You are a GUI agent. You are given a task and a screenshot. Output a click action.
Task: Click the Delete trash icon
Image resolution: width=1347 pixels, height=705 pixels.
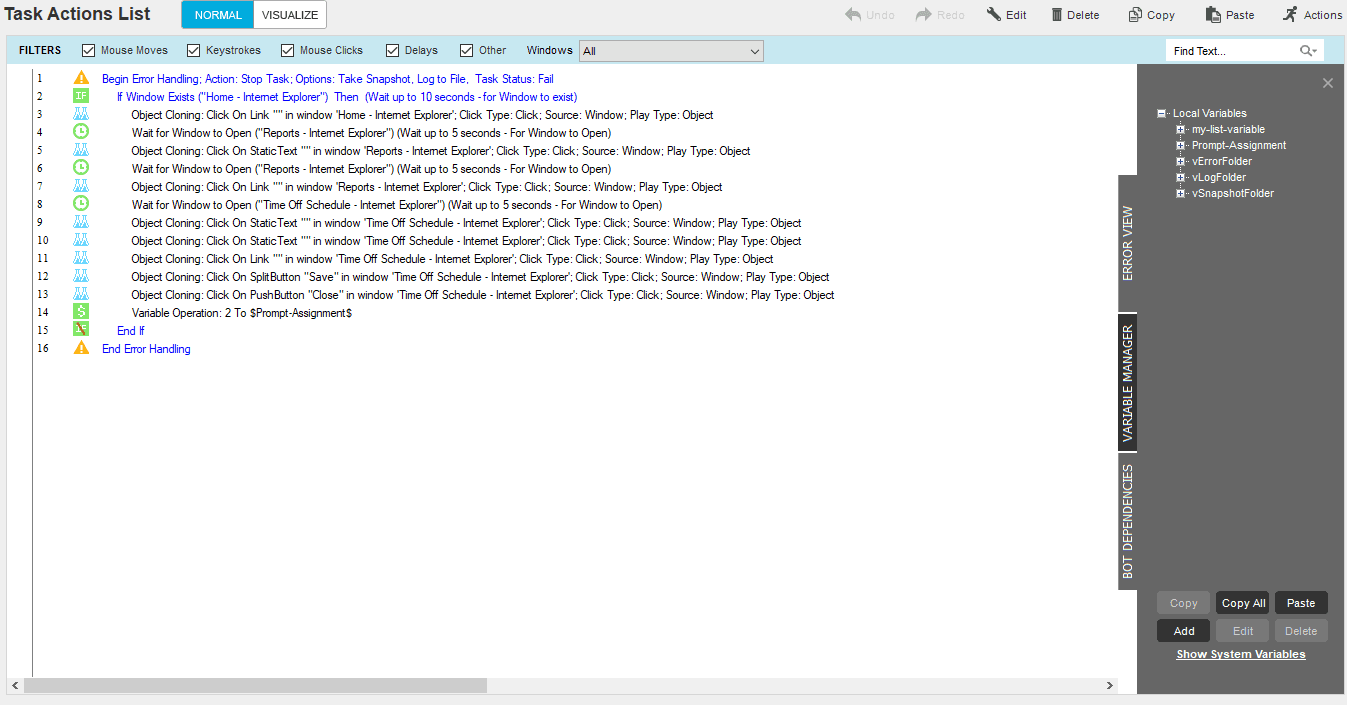[1057, 15]
